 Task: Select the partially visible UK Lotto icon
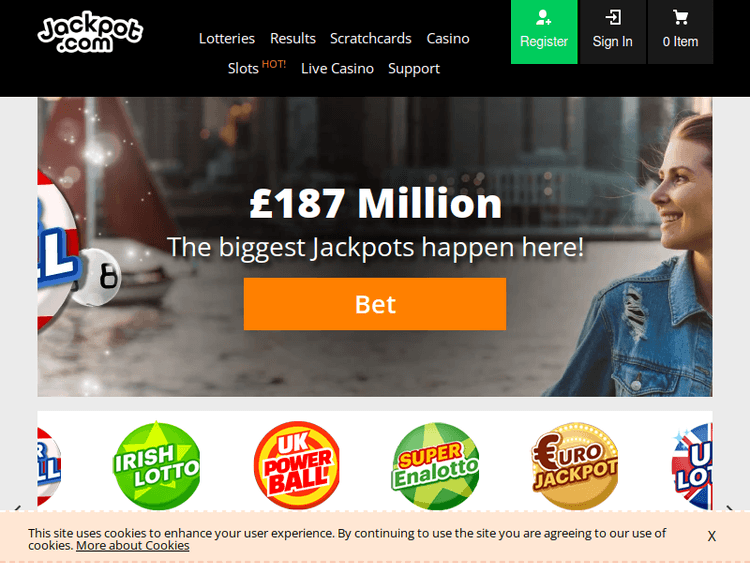692,466
